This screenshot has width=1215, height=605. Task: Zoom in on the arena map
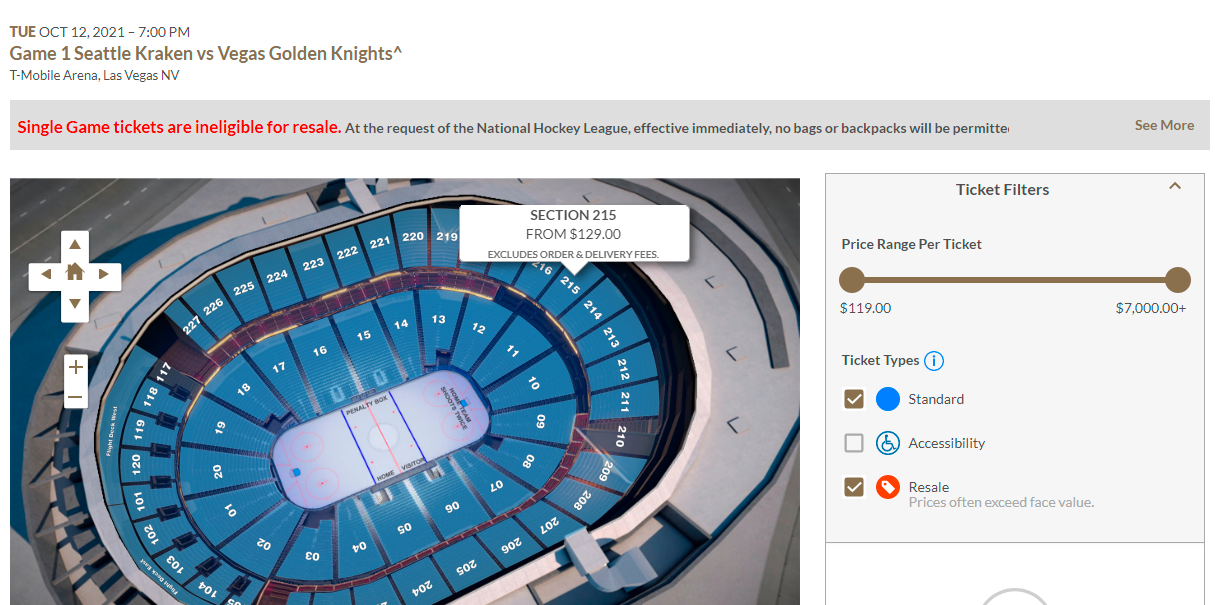click(x=75, y=367)
